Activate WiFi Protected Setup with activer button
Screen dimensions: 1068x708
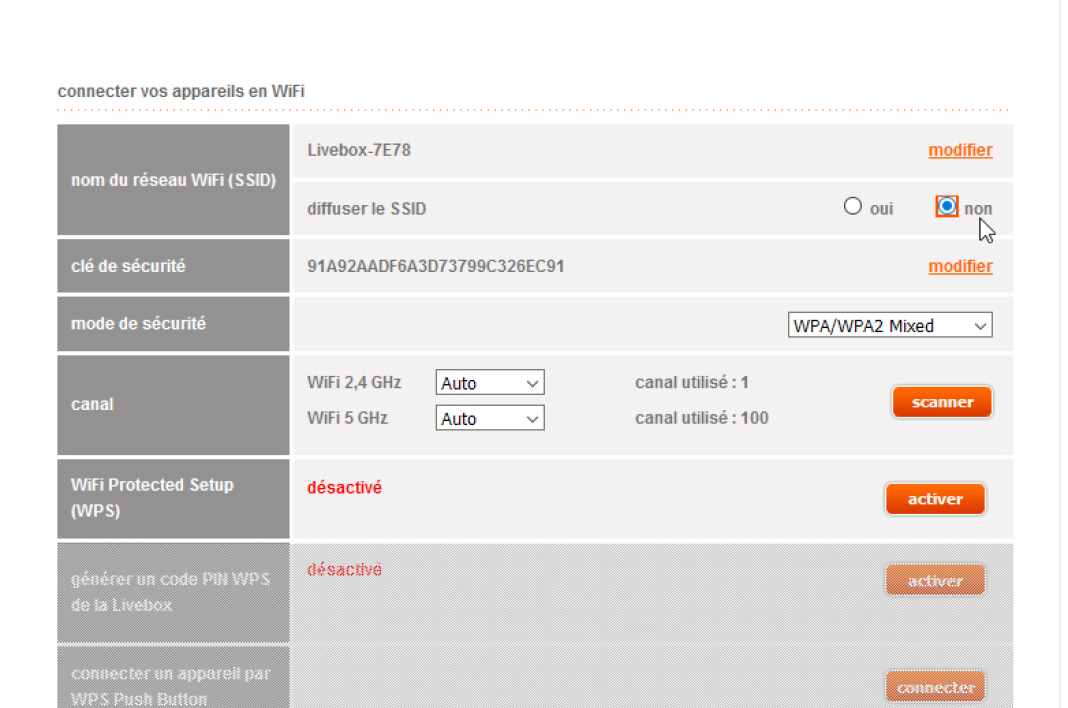[x=935, y=499]
